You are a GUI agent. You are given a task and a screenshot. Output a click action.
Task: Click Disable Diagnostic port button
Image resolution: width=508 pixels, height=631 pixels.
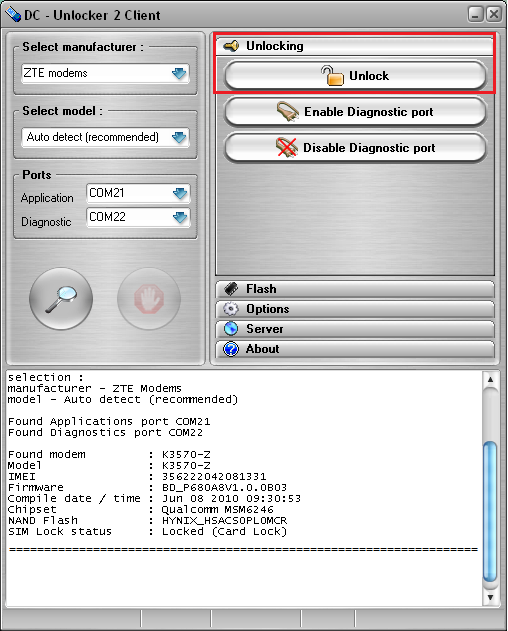[x=355, y=148]
